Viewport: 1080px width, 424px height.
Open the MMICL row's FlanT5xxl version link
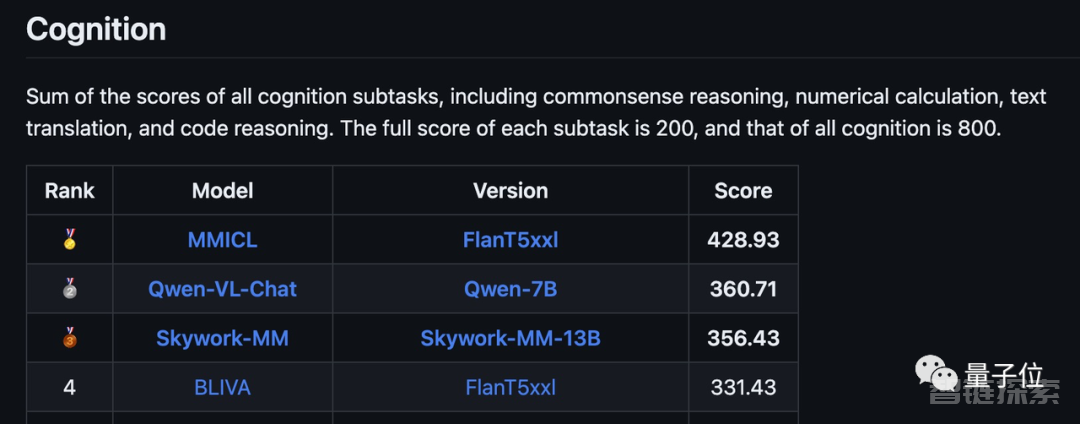[x=510, y=240]
